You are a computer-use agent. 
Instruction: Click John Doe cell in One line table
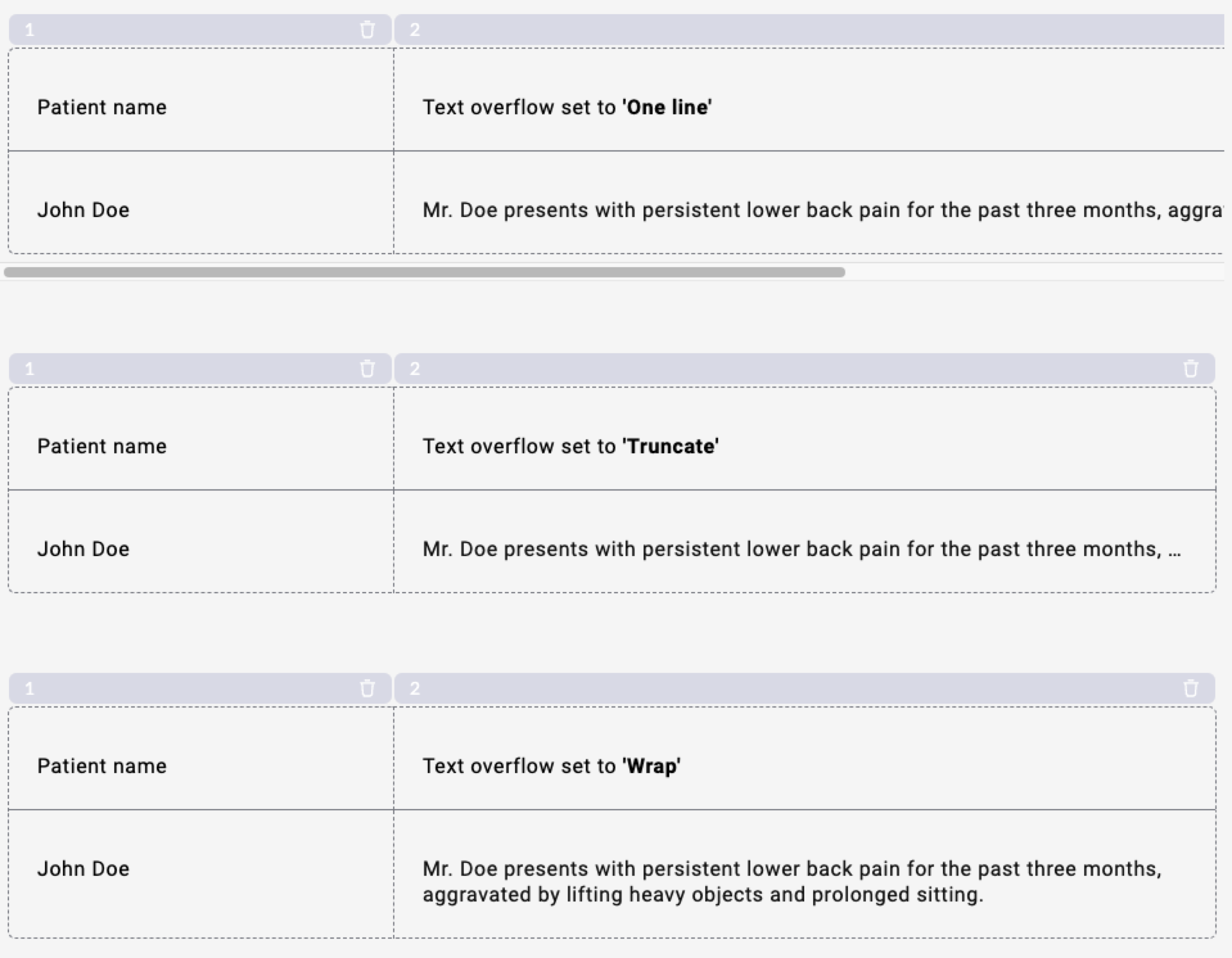point(201,202)
